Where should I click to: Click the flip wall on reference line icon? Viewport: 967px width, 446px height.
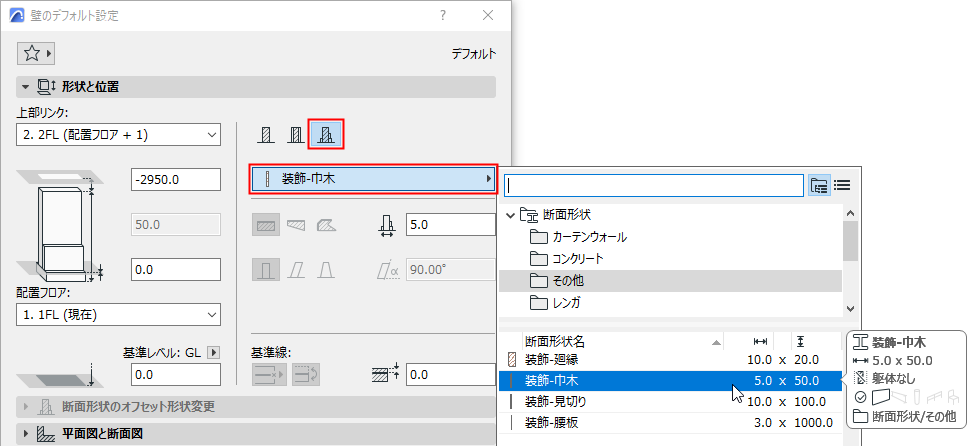coord(305,374)
